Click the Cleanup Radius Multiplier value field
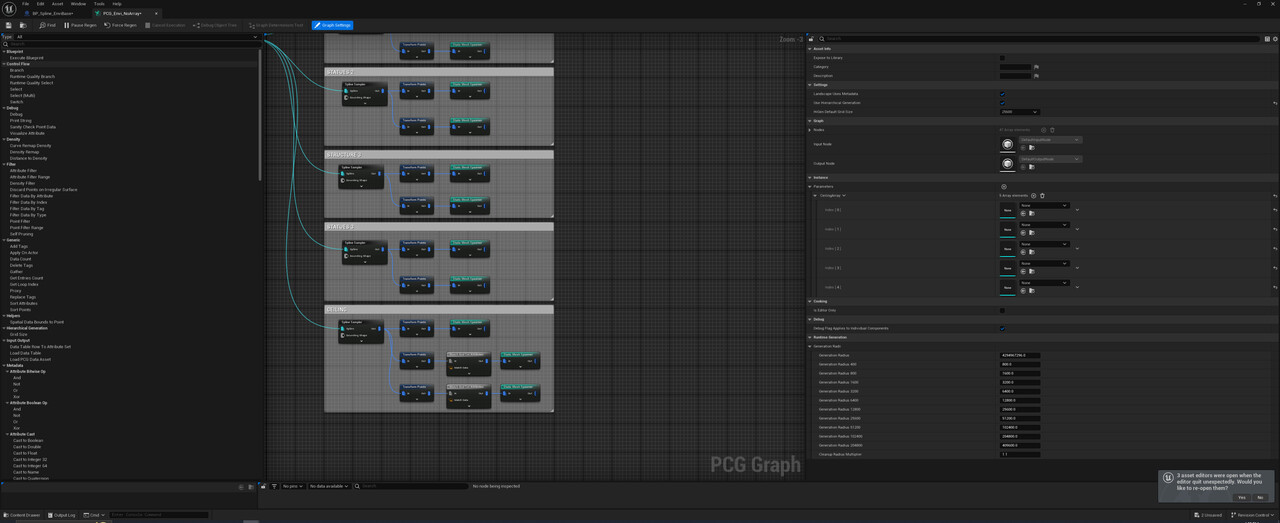 [x=1019, y=454]
